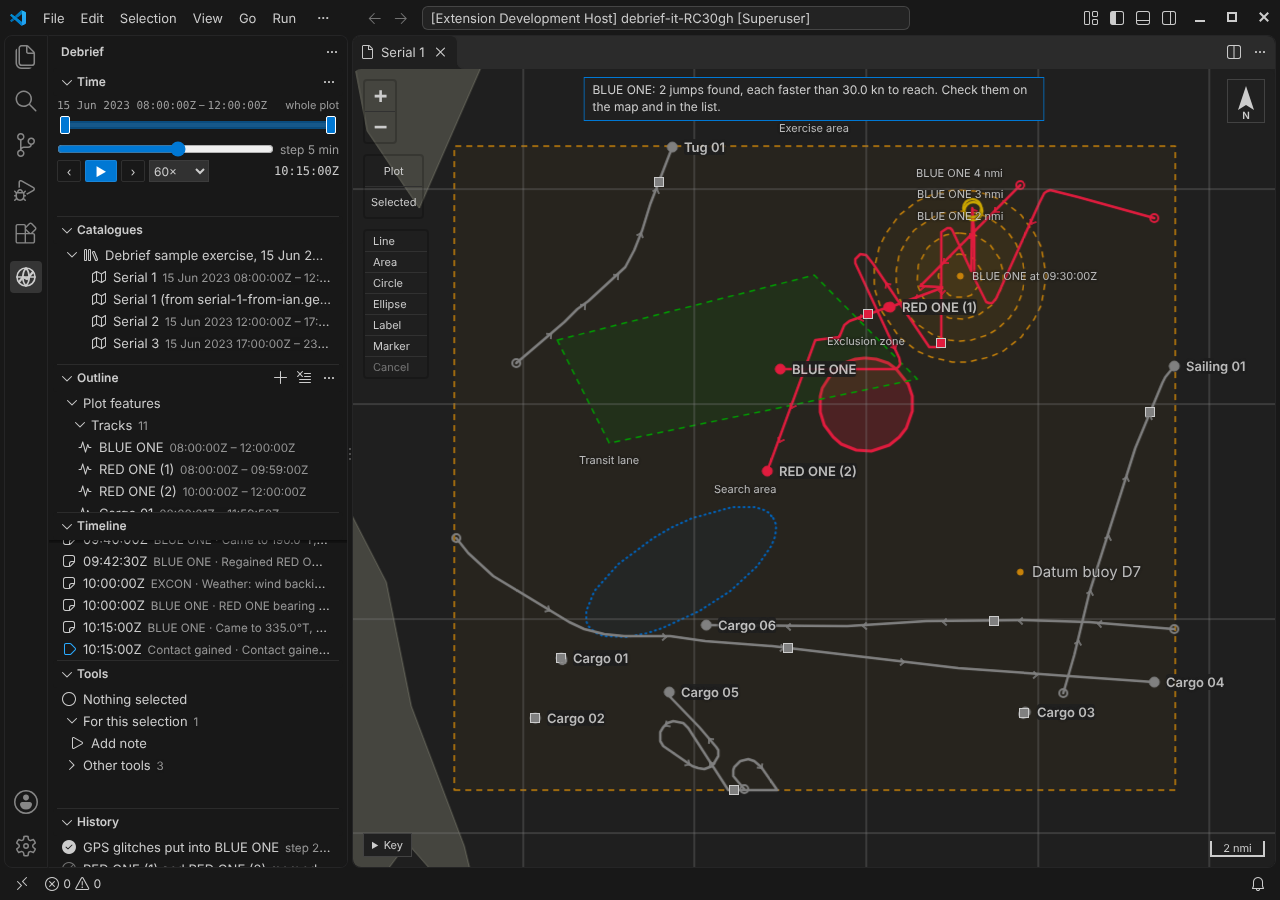Collapse the Catalogues section

coord(68,230)
